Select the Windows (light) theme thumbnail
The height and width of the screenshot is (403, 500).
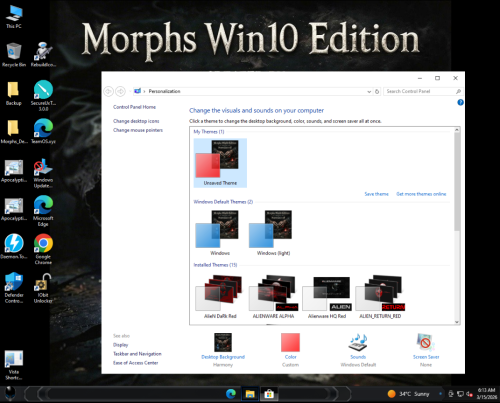tap(273, 233)
